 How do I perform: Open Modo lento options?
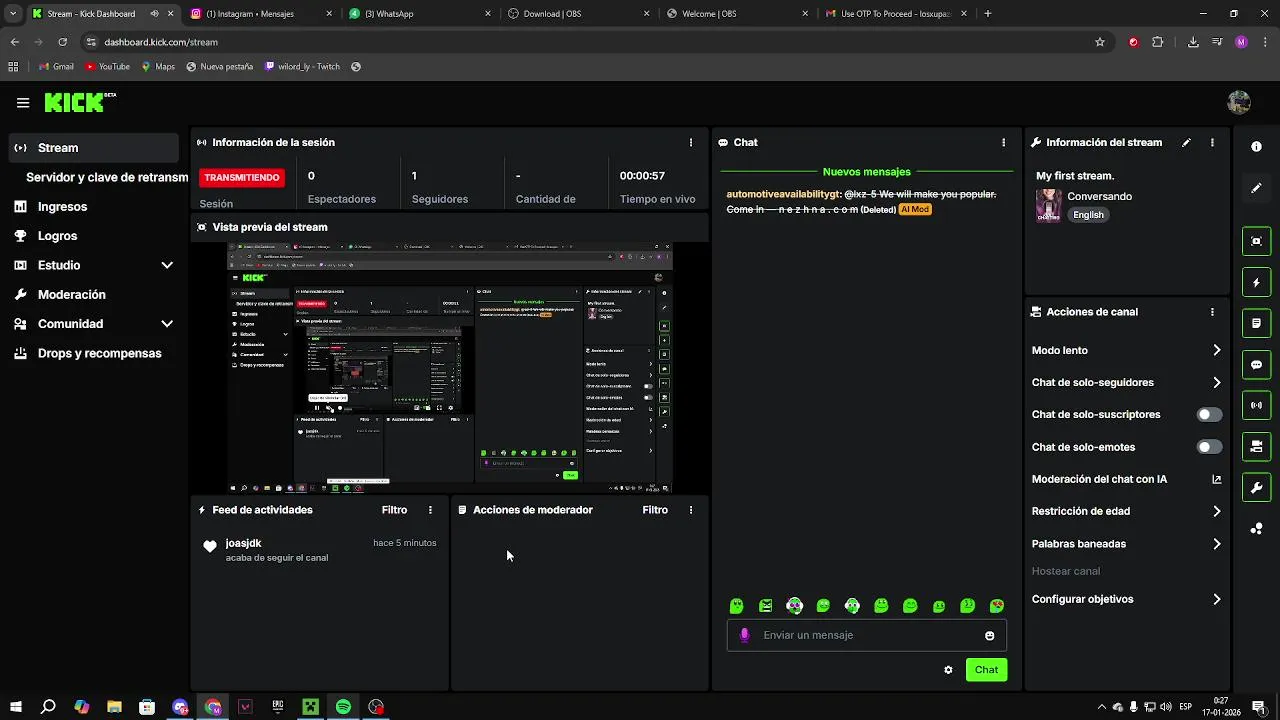click(x=1126, y=350)
